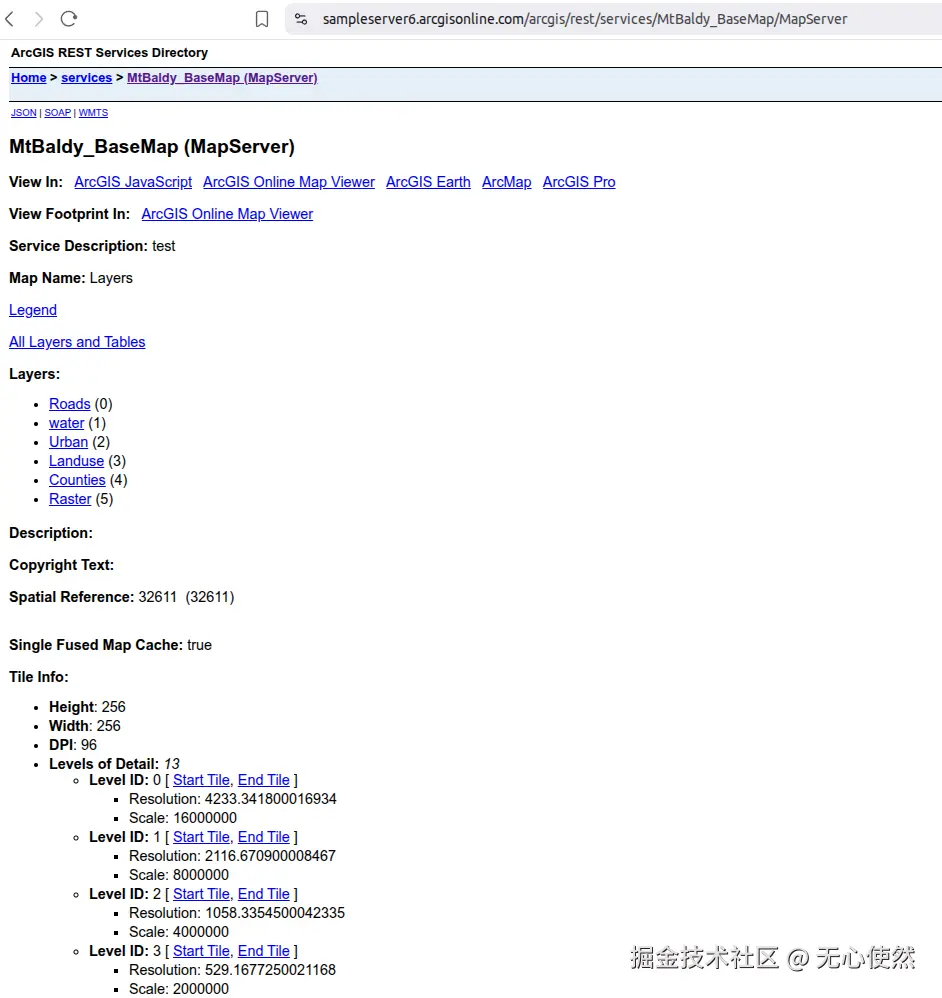Go forward with the browser forward arrow
This screenshot has height=998, width=942.
39,19
